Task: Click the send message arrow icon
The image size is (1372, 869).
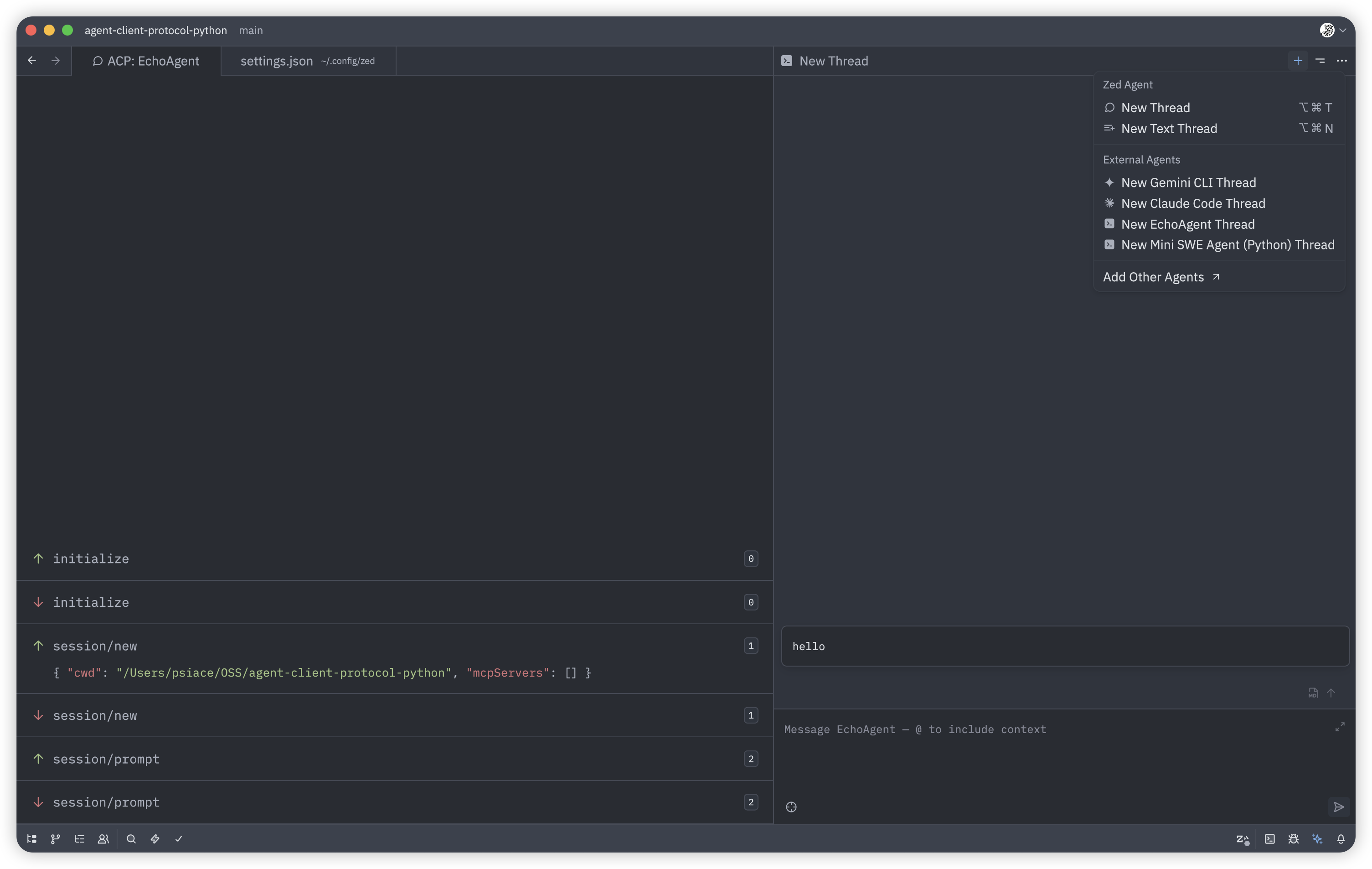Action: (x=1339, y=807)
